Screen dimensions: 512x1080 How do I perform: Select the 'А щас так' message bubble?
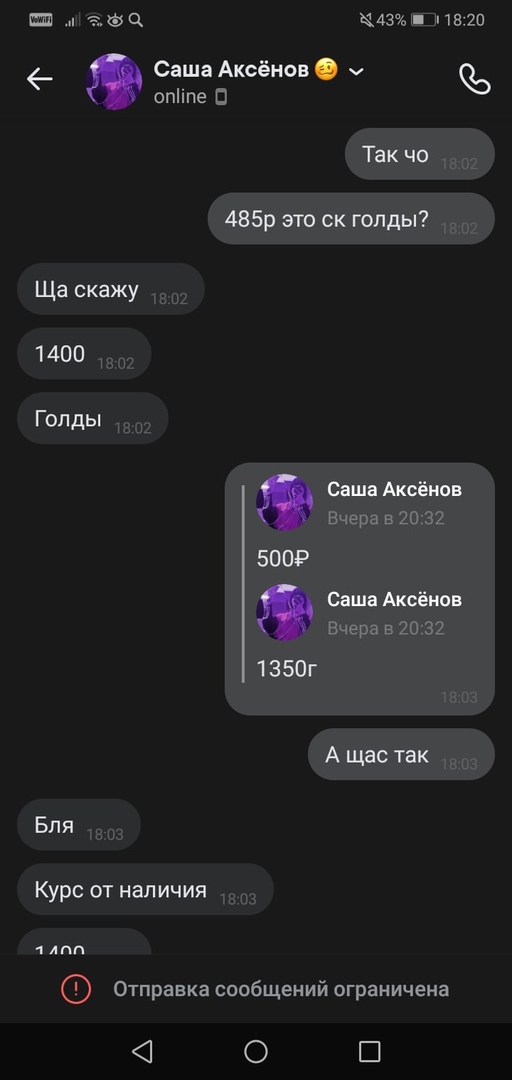pos(401,754)
